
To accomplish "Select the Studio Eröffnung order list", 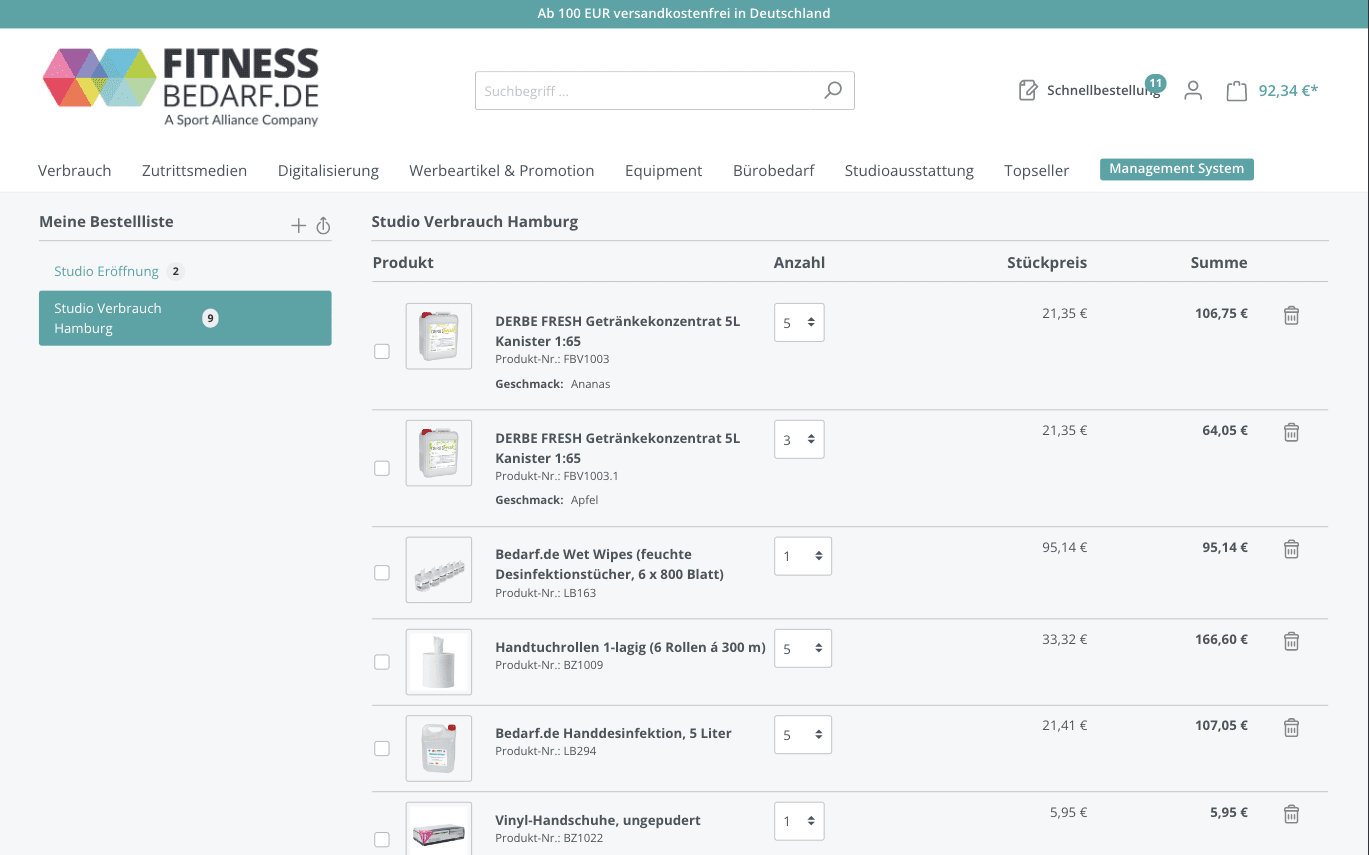I will [x=106, y=271].
